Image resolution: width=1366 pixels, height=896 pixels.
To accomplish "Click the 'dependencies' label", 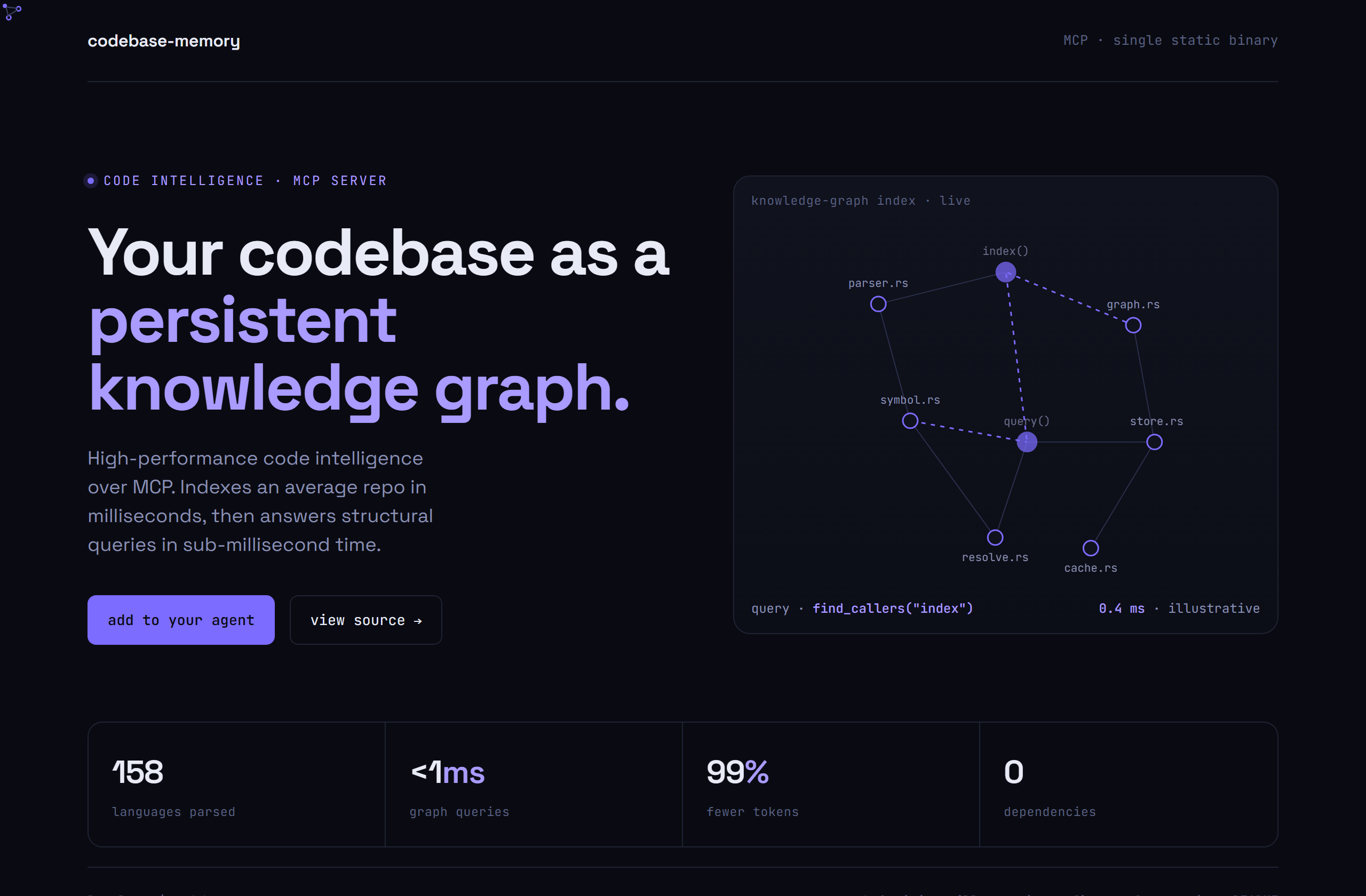I will 1050,812.
